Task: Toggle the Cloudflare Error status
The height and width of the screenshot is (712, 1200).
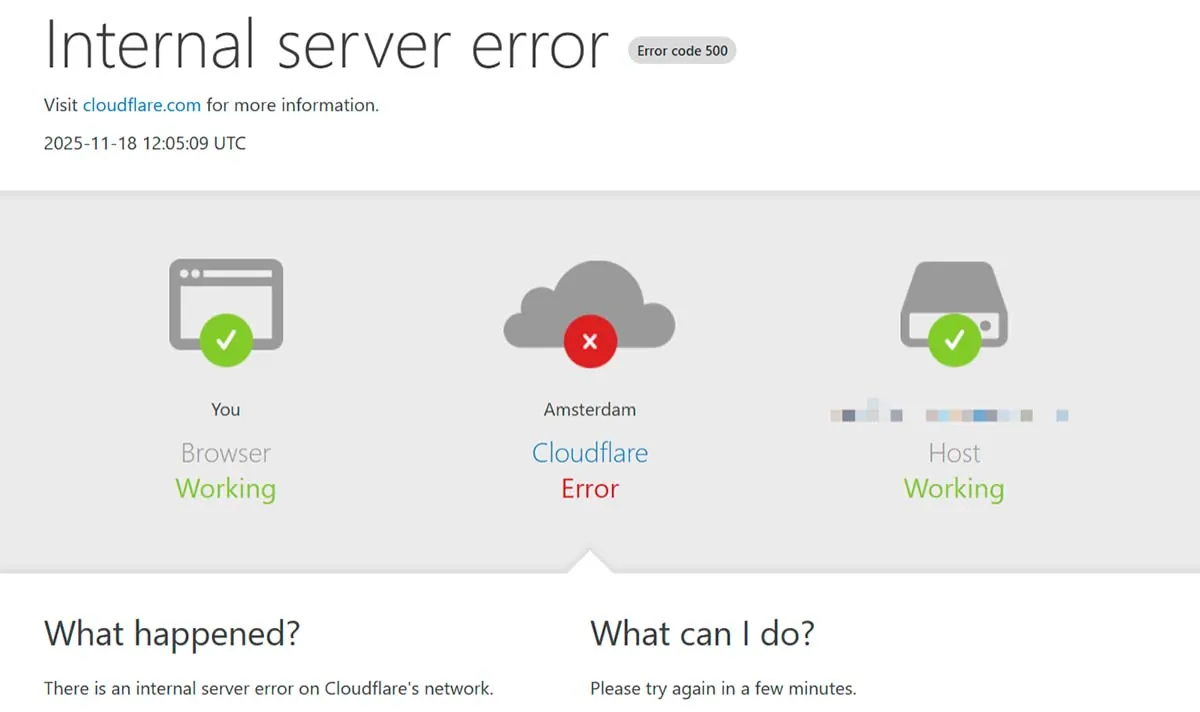Action: 590,488
